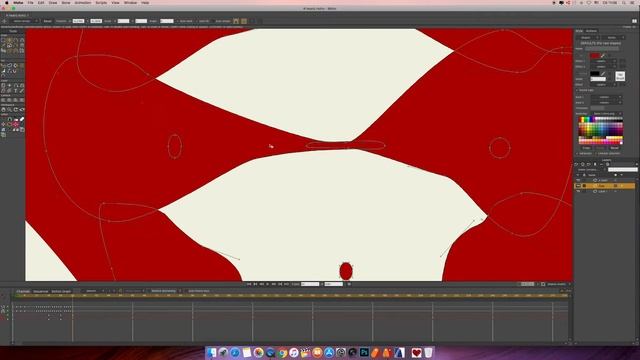Select the Zoom Workspace magnifier tool
Viewport: 640px width, 360px height.
tap(9, 110)
